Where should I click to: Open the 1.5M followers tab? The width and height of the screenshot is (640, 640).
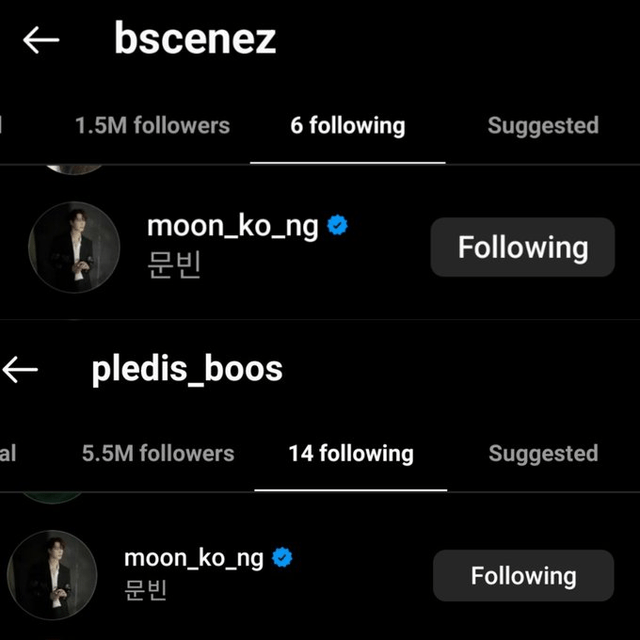click(152, 126)
